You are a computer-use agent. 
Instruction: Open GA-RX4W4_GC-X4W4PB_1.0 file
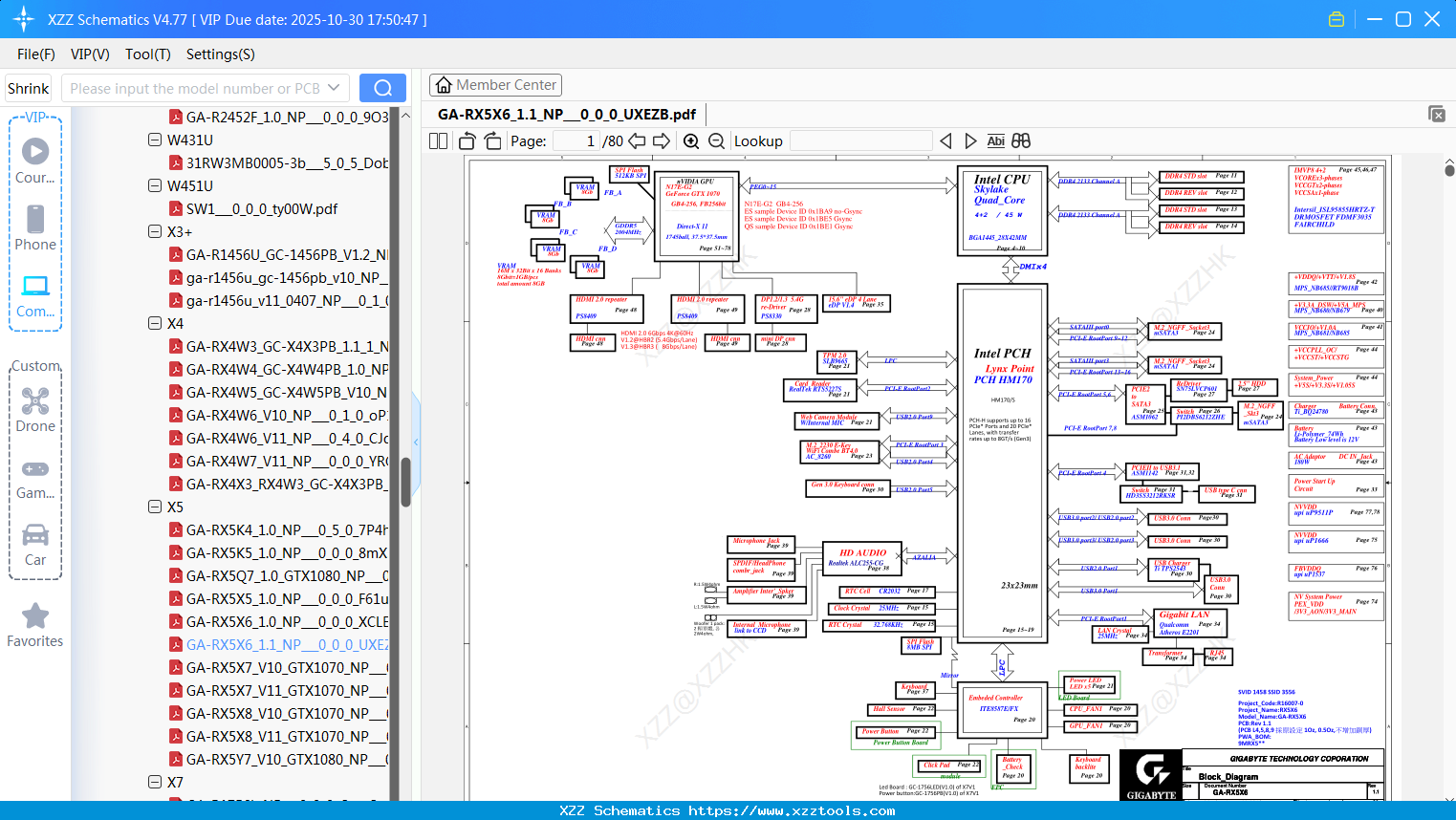click(287, 369)
